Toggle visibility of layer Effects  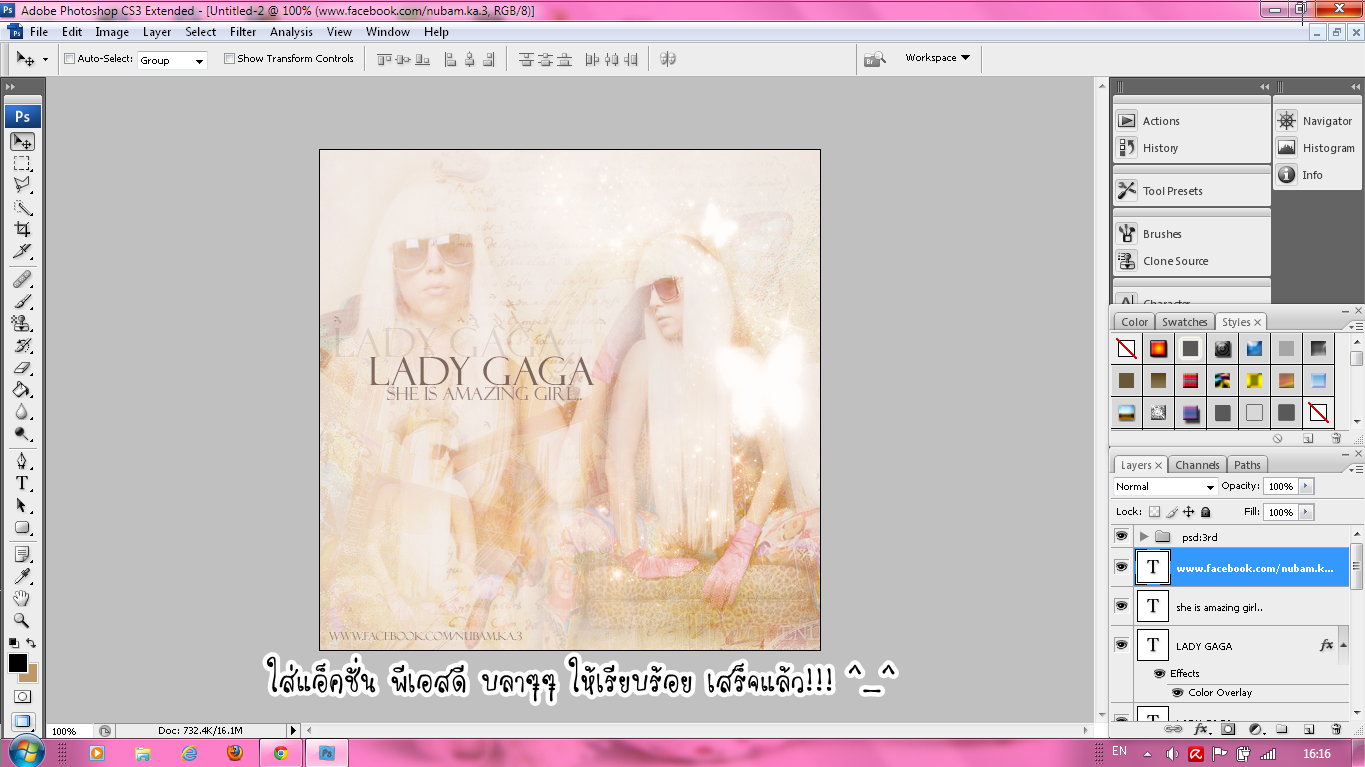point(1160,674)
